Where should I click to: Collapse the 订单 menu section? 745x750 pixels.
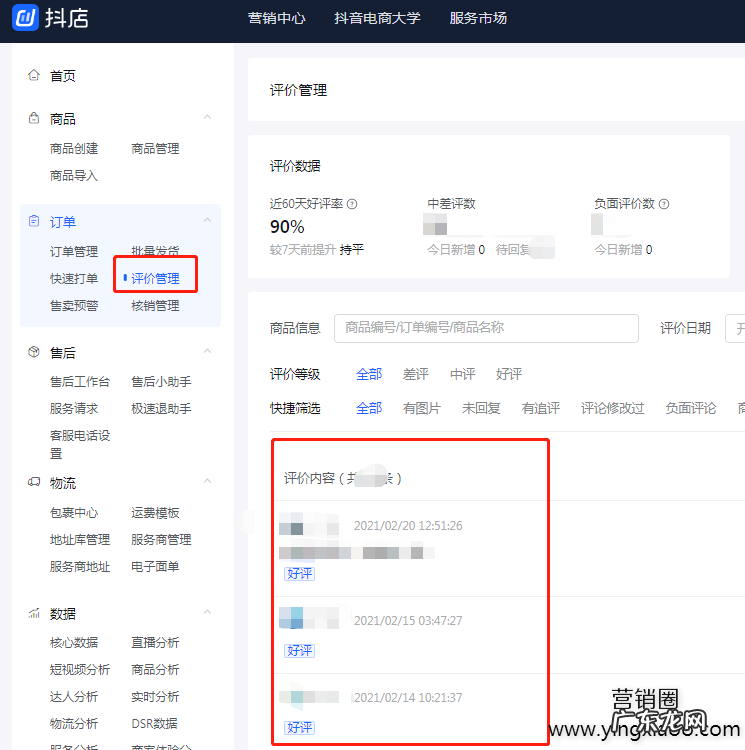(208, 221)
